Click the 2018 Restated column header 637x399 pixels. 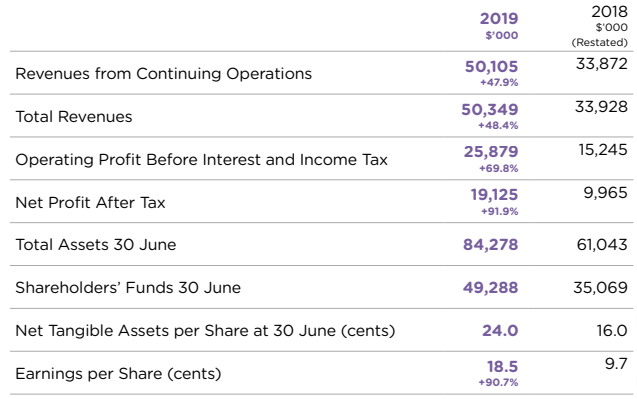pos(600,26)
